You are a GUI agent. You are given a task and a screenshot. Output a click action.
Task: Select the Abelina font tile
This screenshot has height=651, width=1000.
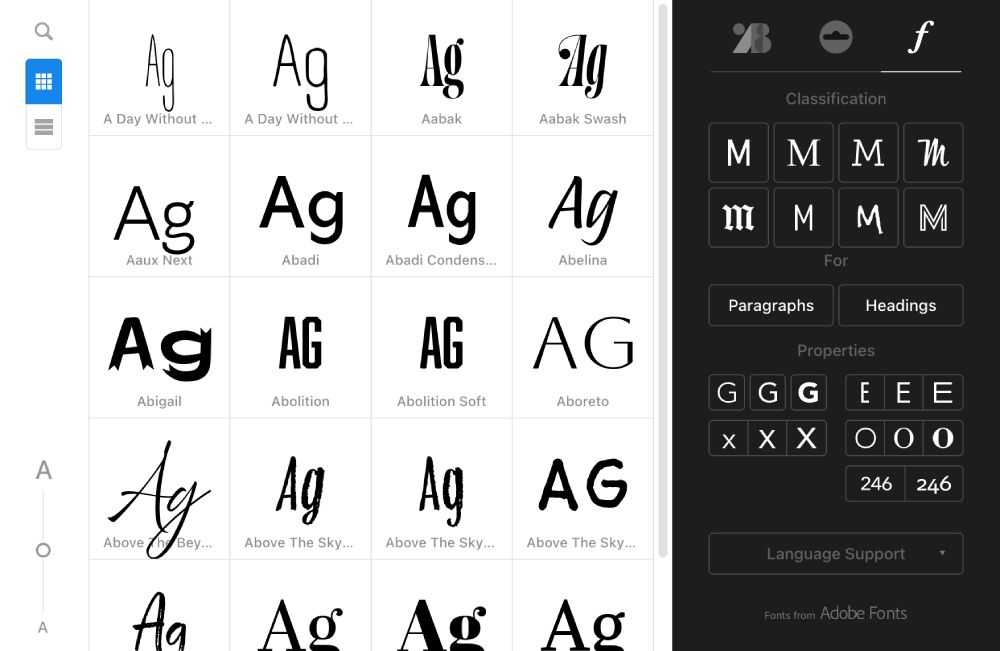click(x=583, y=207)
